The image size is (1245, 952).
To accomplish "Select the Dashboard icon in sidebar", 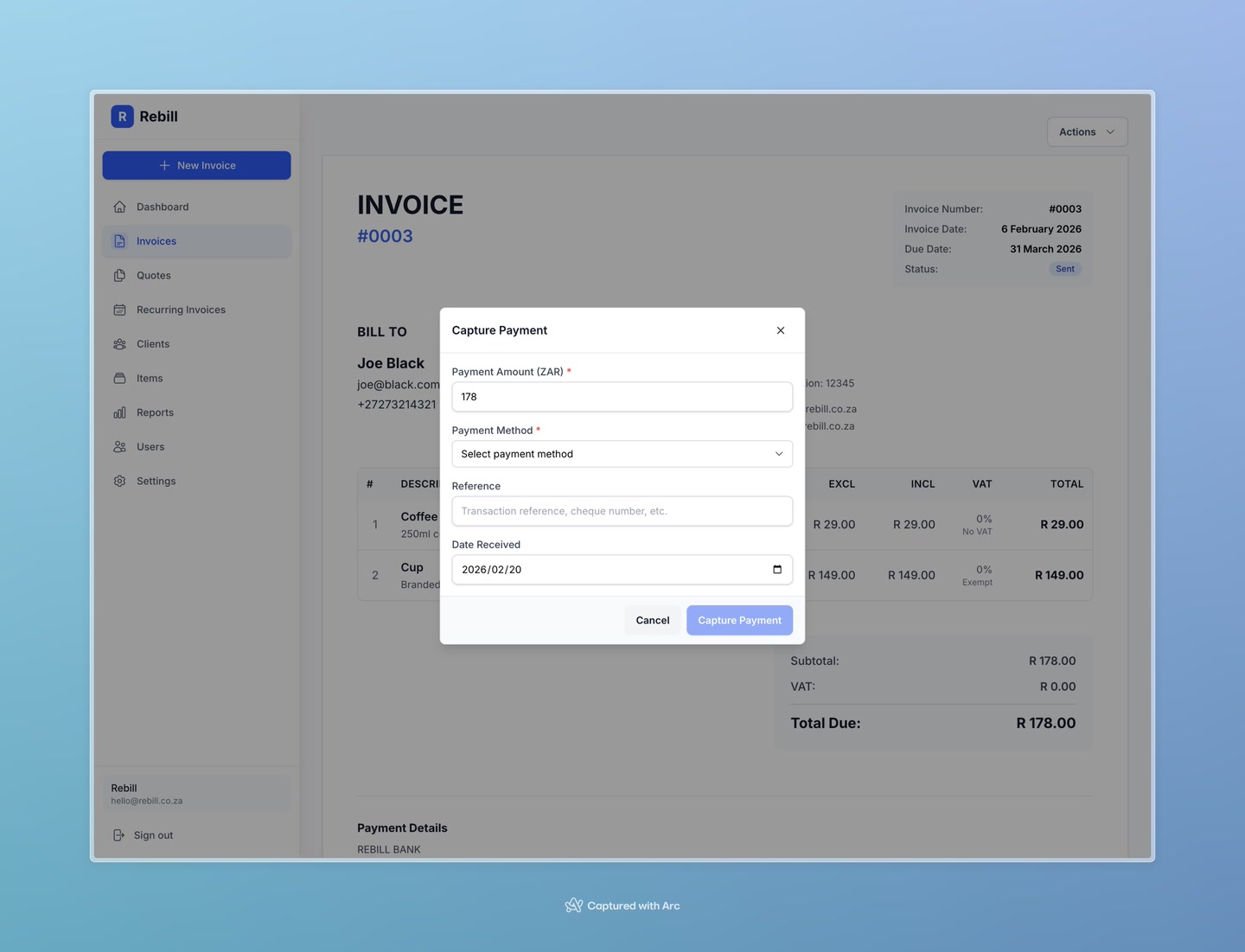I will [119, 207].
